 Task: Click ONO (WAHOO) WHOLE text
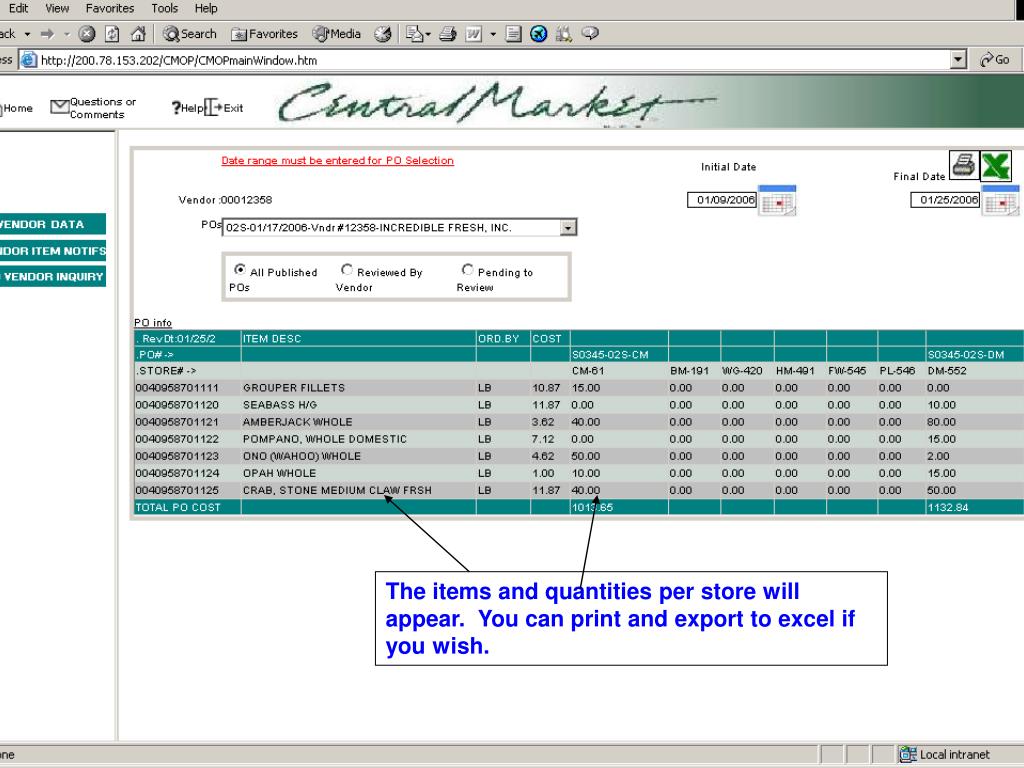302,456
